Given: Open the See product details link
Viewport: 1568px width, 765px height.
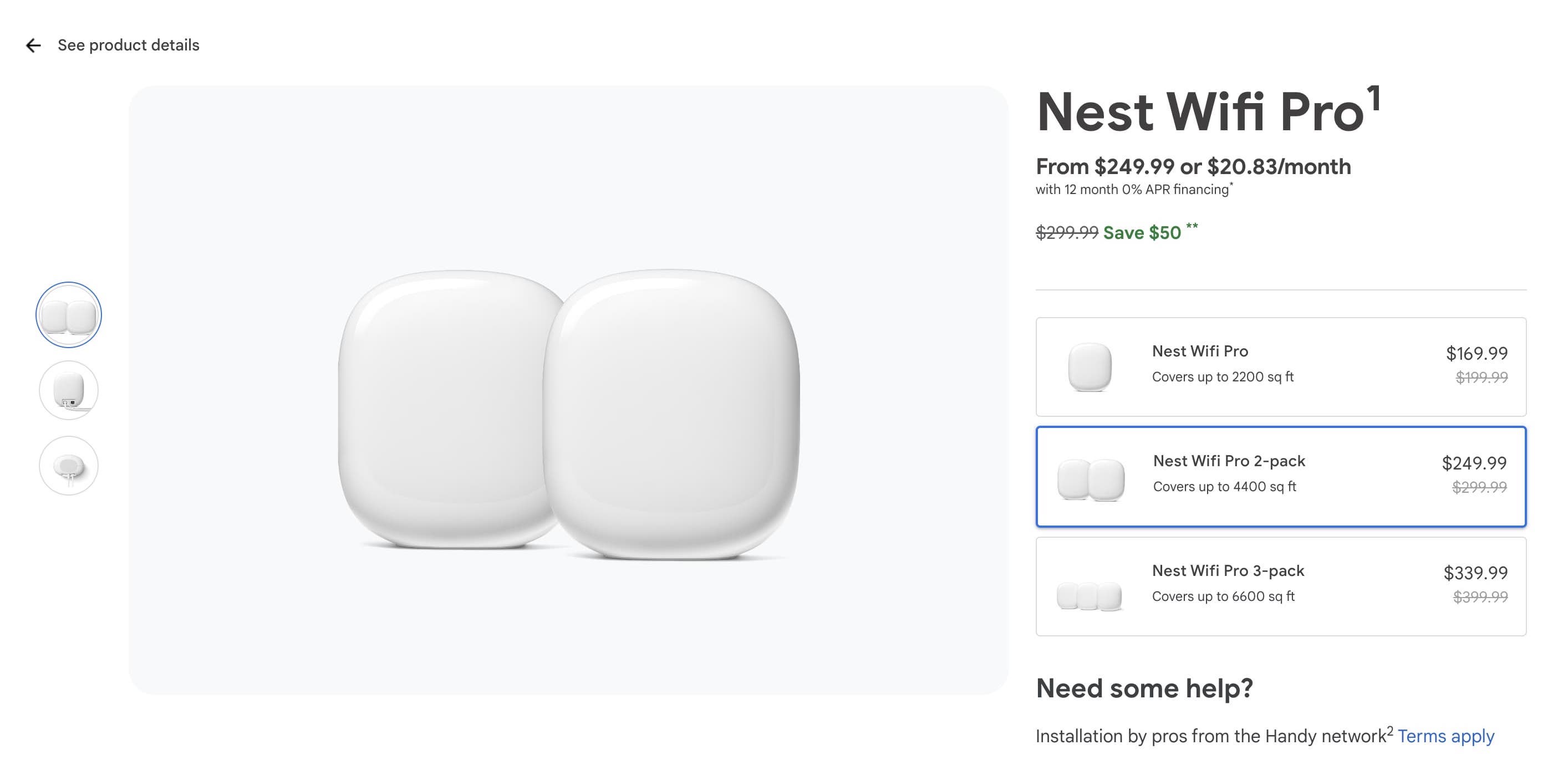Looking at the screenshot, I should (x=128, y=45).
